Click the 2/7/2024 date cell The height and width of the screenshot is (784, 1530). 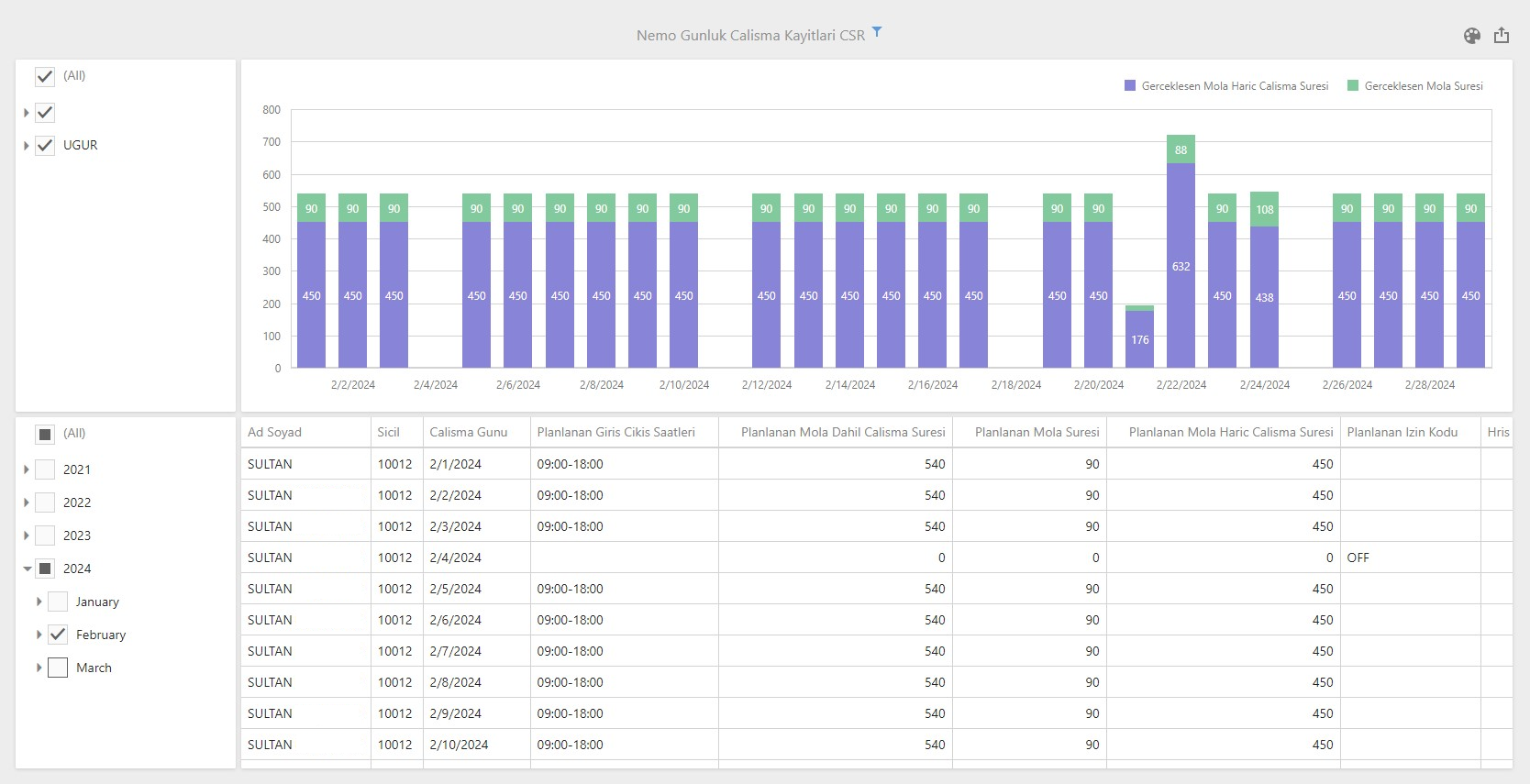pos(476,651)
